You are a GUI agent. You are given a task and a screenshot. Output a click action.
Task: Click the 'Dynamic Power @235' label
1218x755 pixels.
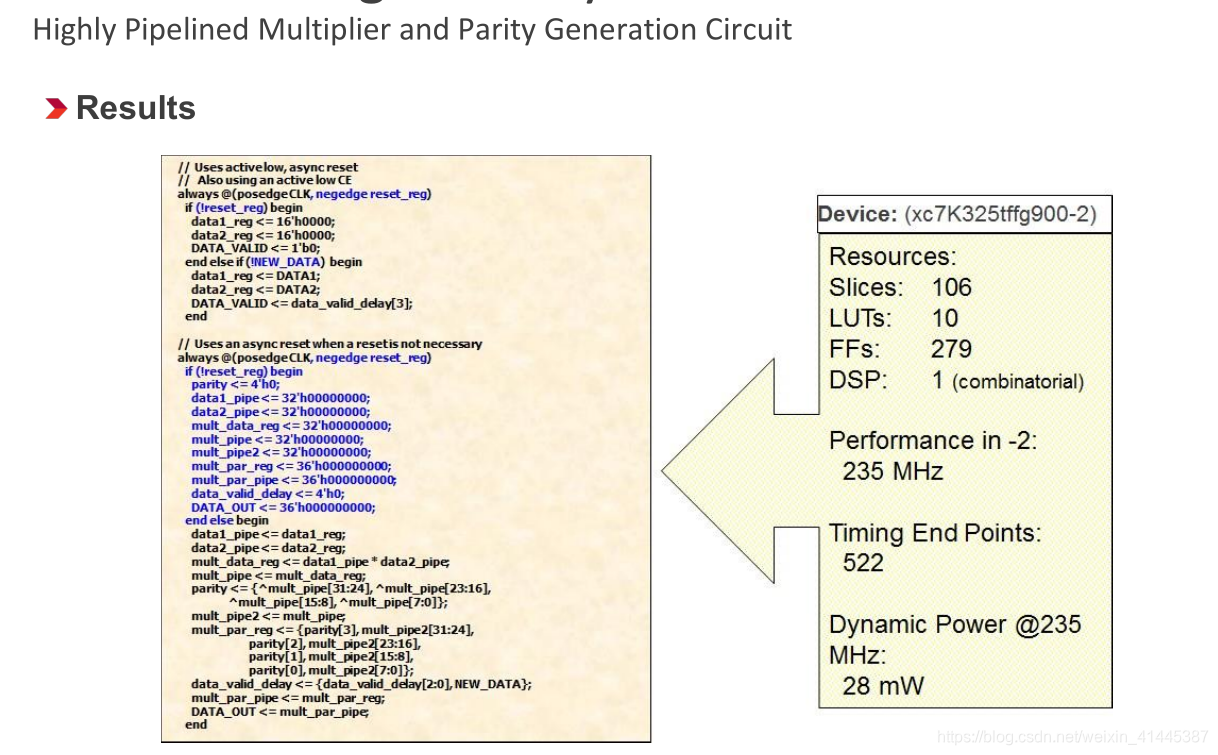tap(955, 625)
